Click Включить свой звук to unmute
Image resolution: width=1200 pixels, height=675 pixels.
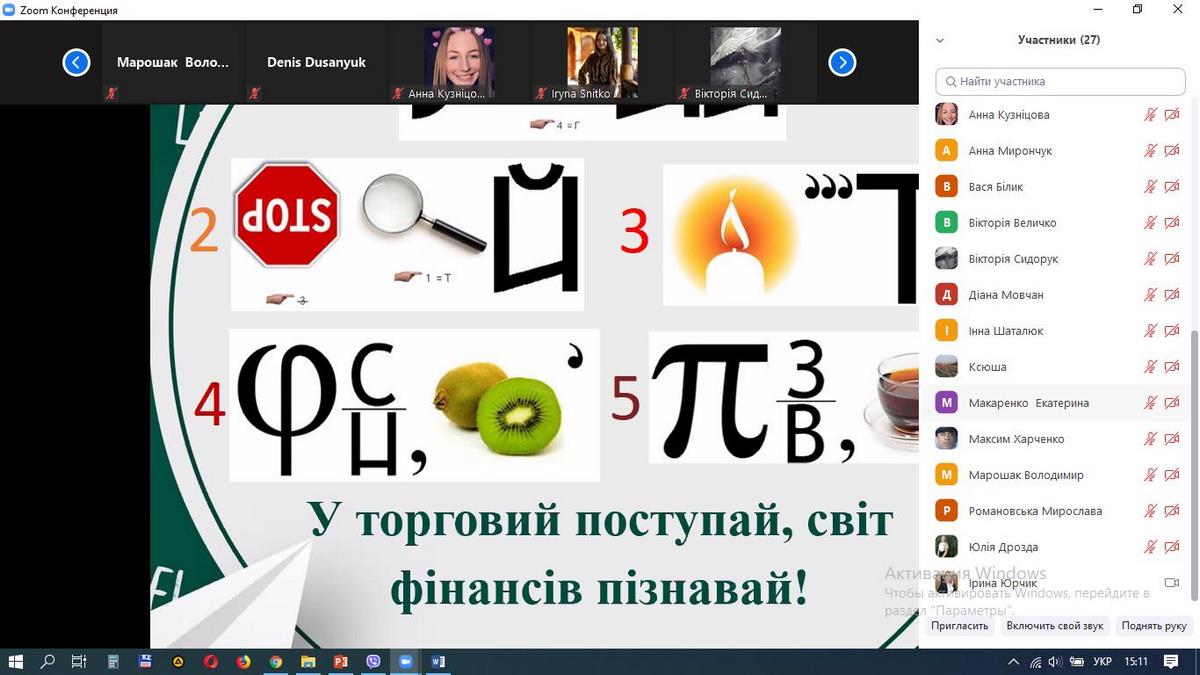pos(1054,626)
